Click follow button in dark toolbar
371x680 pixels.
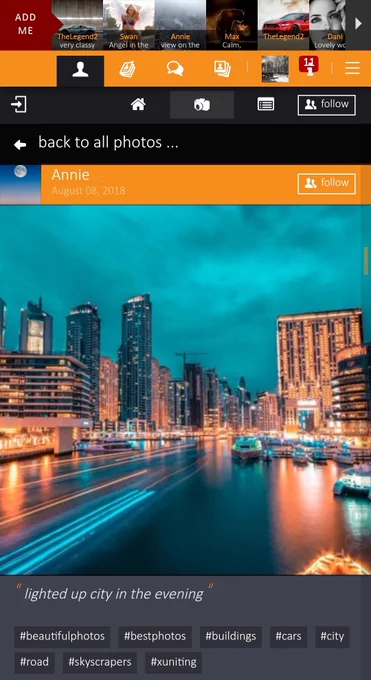click(327, 105)
